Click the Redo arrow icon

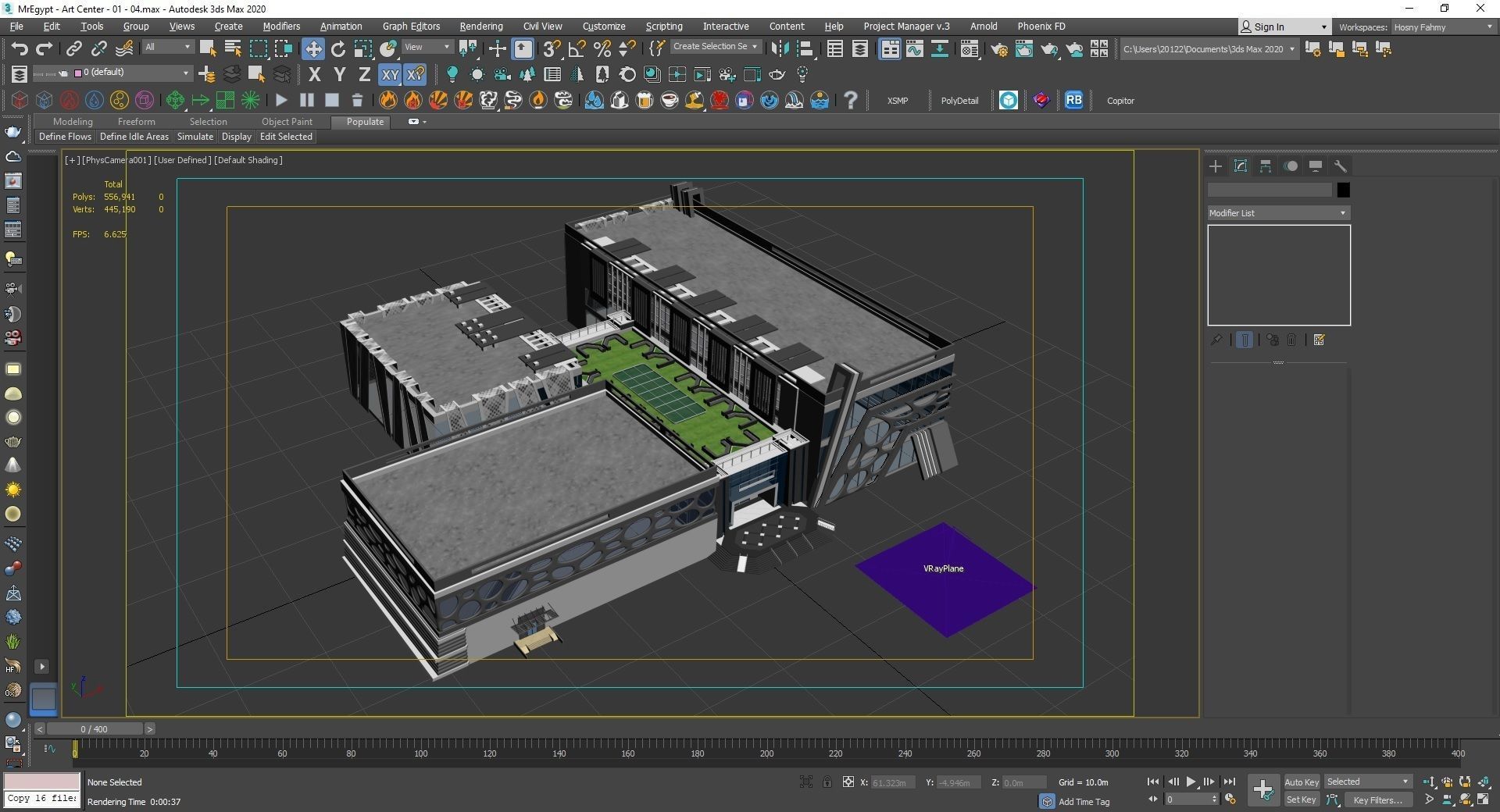tap(45, 49)
